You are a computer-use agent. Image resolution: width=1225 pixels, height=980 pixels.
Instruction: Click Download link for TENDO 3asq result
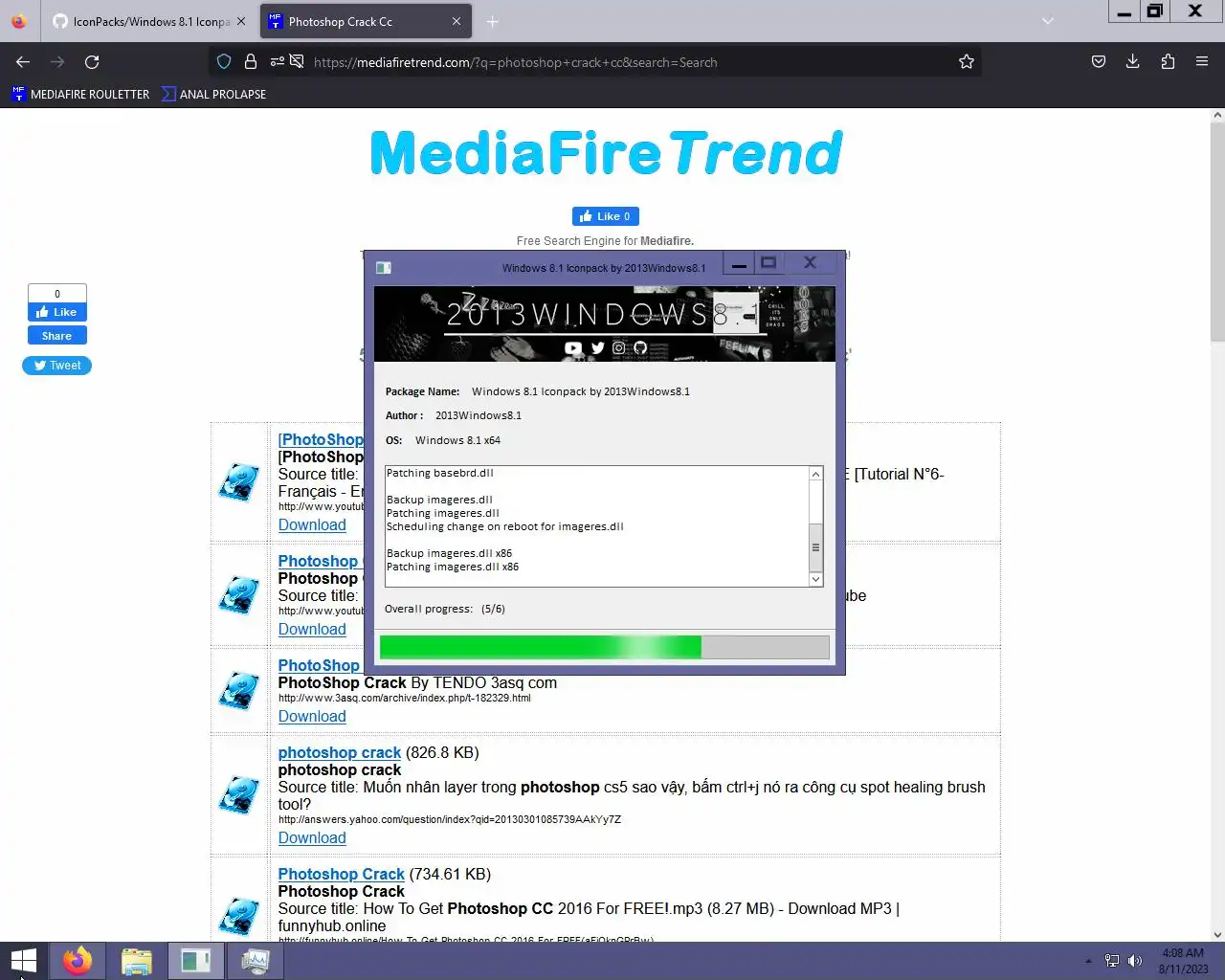[312, 716]
